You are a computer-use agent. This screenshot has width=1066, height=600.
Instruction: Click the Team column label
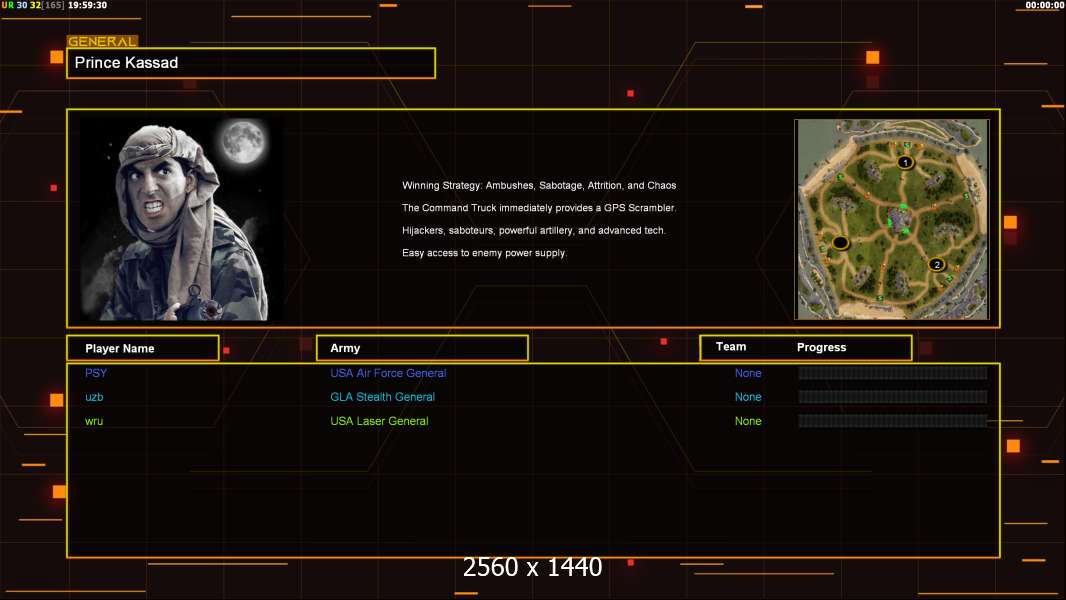tap(731, 347)
